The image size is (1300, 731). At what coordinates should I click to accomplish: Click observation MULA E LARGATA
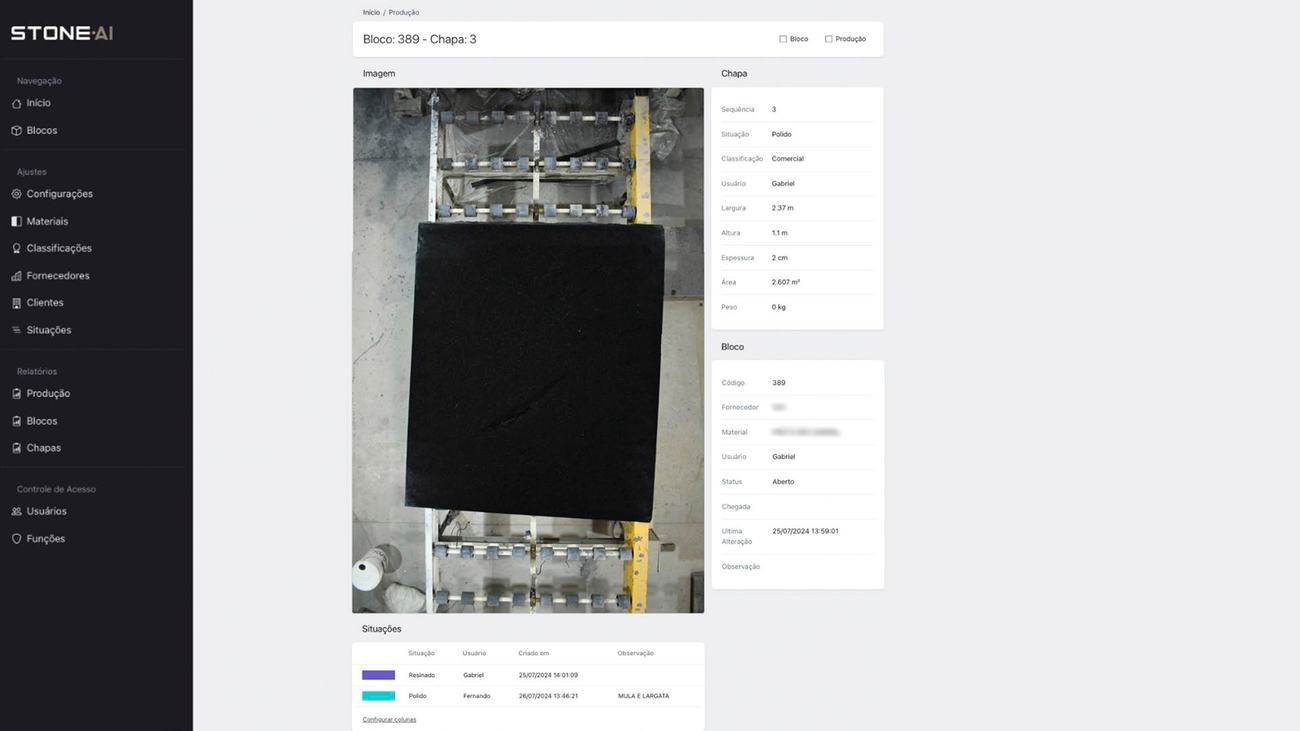tap(643, 696)
